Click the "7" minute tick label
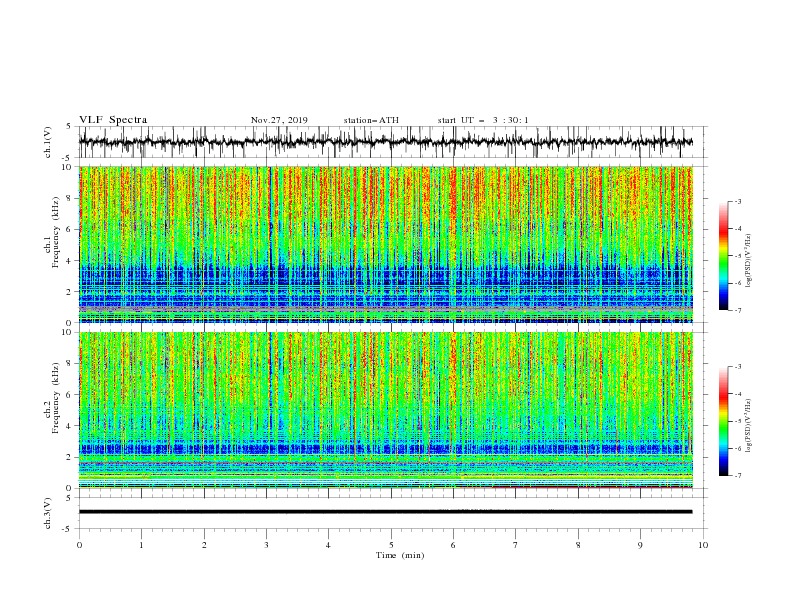The width and height of the screenshot is (792, 612). coord(516,545)
